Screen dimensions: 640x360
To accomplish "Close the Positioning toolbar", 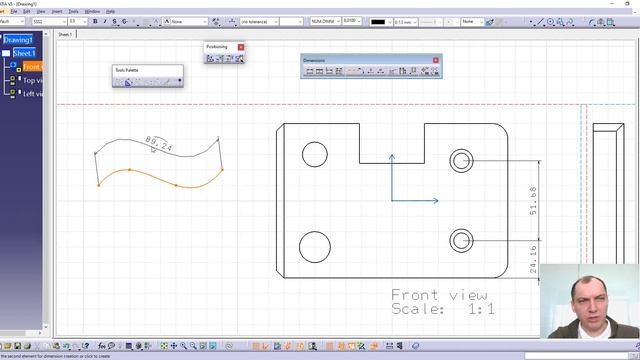I will [241, 47].
